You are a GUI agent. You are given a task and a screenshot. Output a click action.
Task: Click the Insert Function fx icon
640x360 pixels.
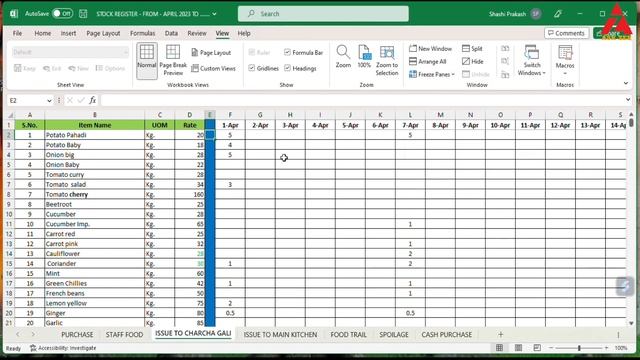93,100
